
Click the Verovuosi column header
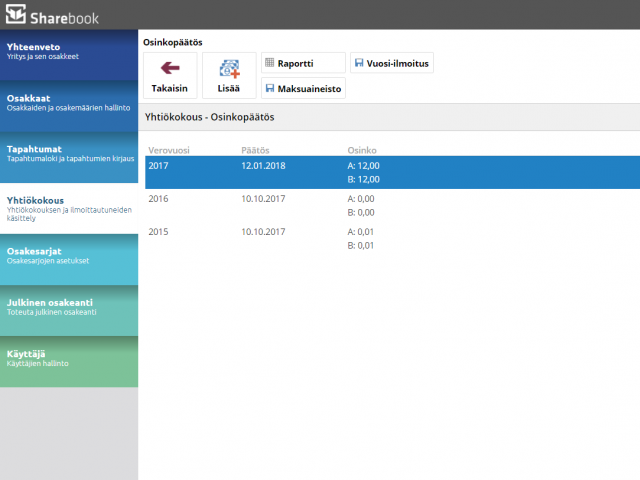pos(169,150)
